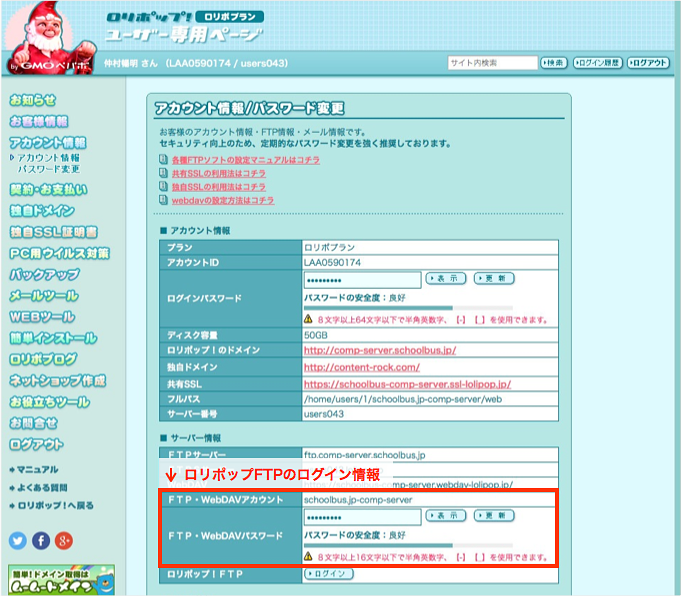Click 更新 button for ログインパスワード
681x596 pixels.
pyautogui.click(x=494, y=278)
